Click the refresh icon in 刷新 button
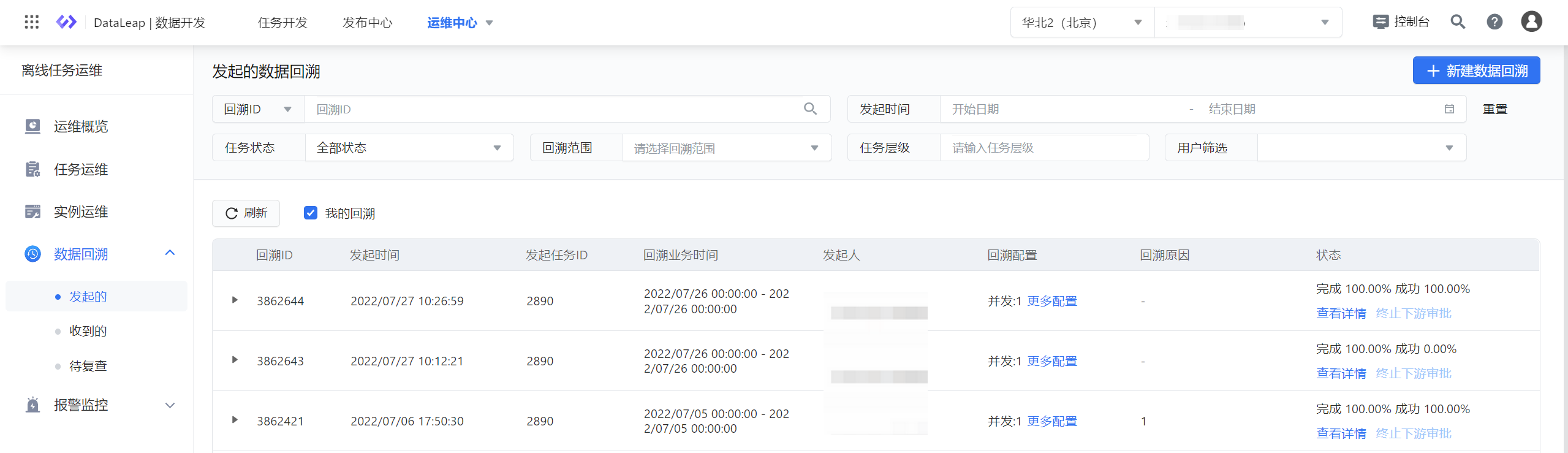 coord(231,213)
